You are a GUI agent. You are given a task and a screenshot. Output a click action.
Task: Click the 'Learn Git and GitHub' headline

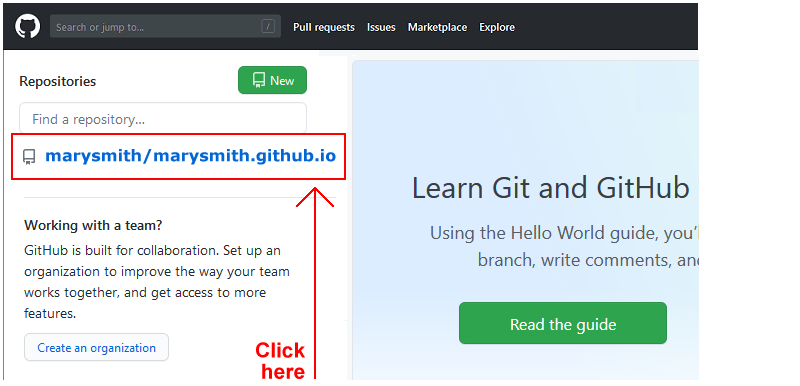(551, 188)
